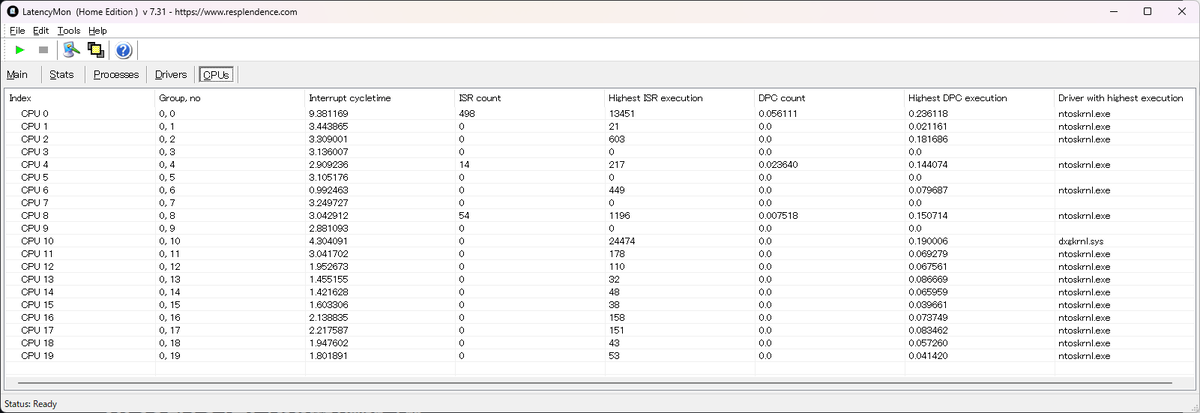Stop the monitor with the gray square icon

43,50
